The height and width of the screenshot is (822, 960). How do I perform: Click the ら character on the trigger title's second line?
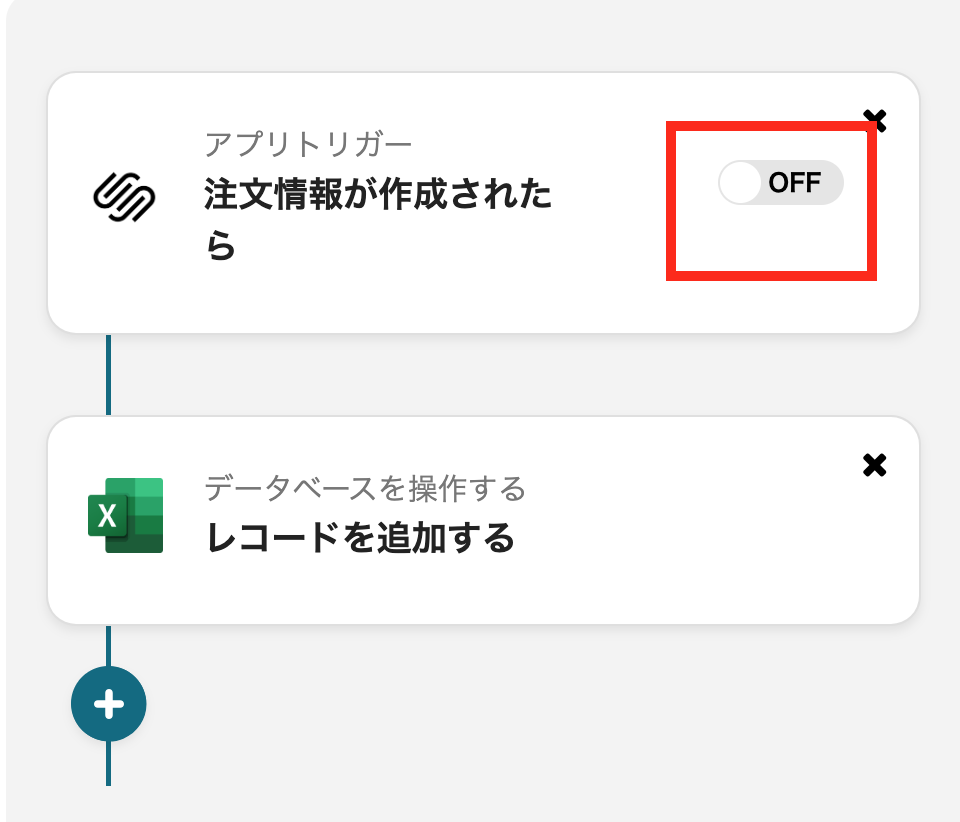(221, 246)
